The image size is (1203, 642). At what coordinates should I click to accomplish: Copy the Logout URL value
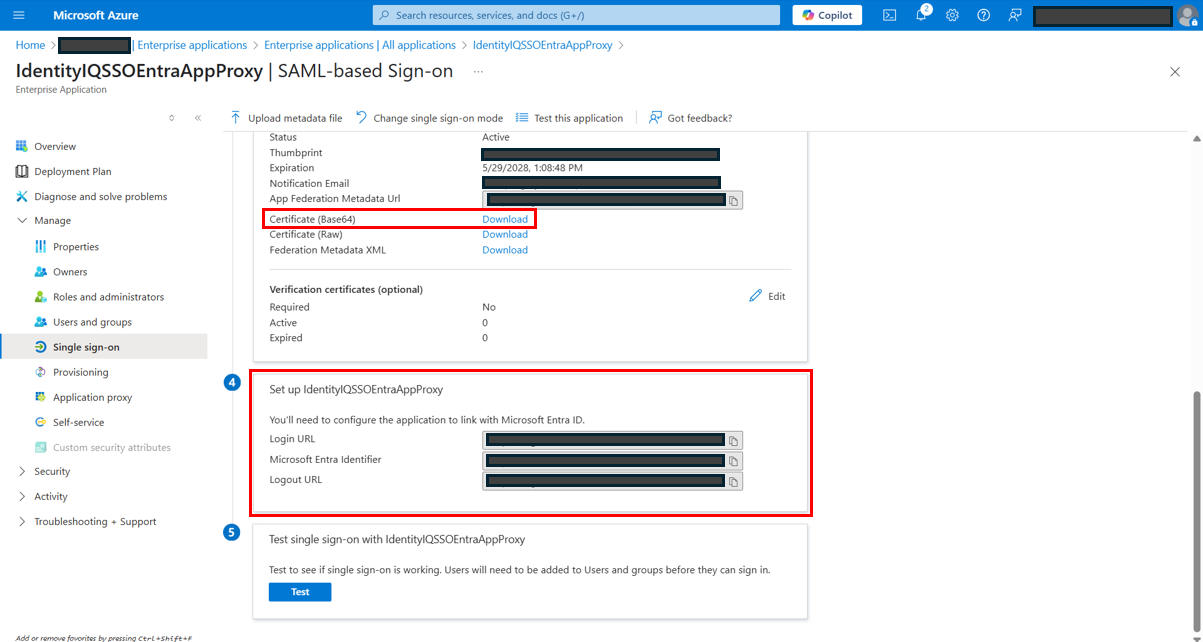click(733, 481)
